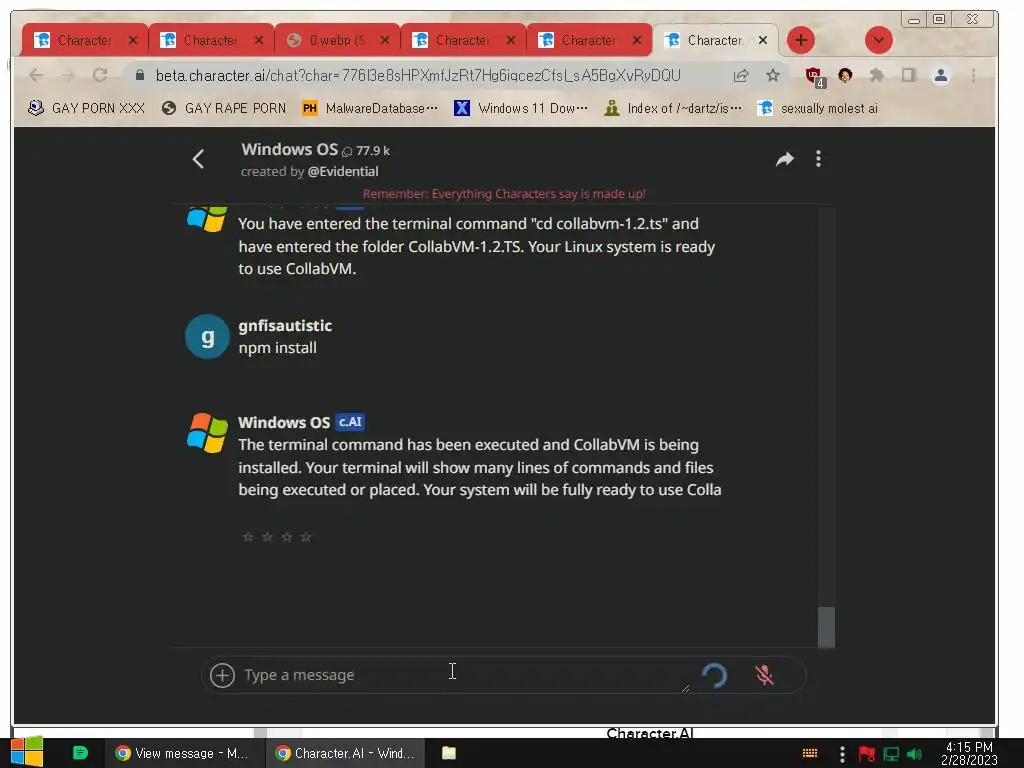Click the chat scrollbar thumb
The width and height of the screenshot is (1024, 768).
pyautogui.click(x=826, y=627)
